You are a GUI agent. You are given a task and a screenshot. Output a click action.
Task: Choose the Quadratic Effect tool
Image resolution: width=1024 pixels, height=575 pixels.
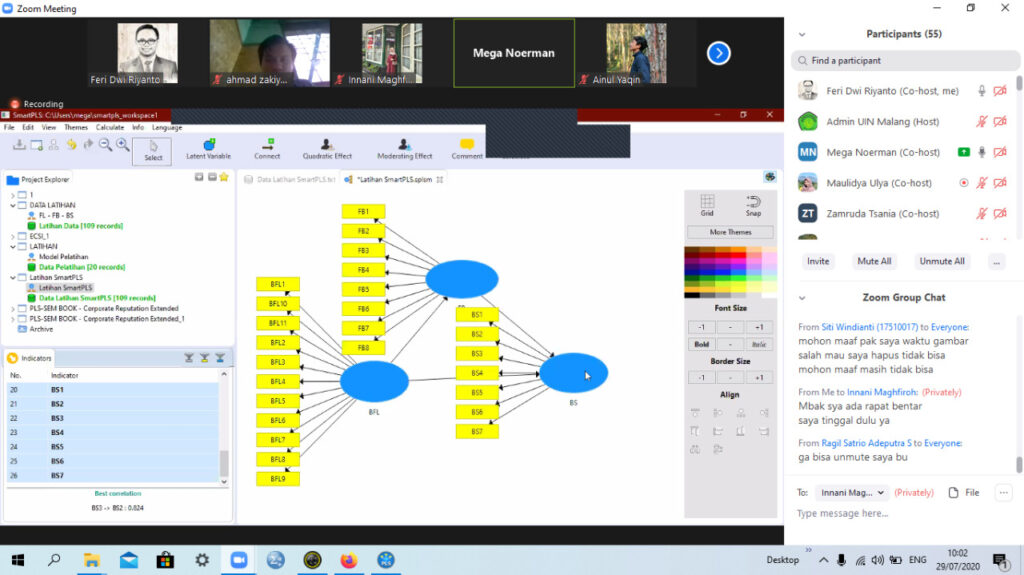(x=327, y=149)
